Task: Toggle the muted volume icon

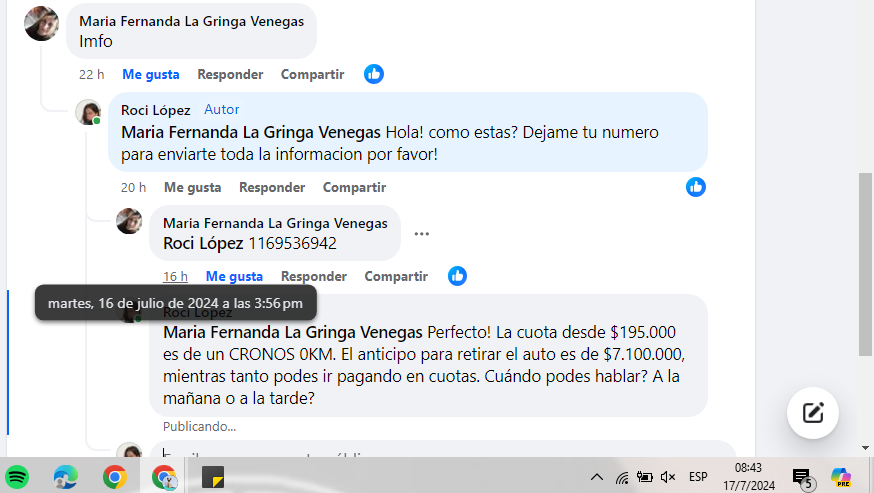Action: (x=668, y=477)
